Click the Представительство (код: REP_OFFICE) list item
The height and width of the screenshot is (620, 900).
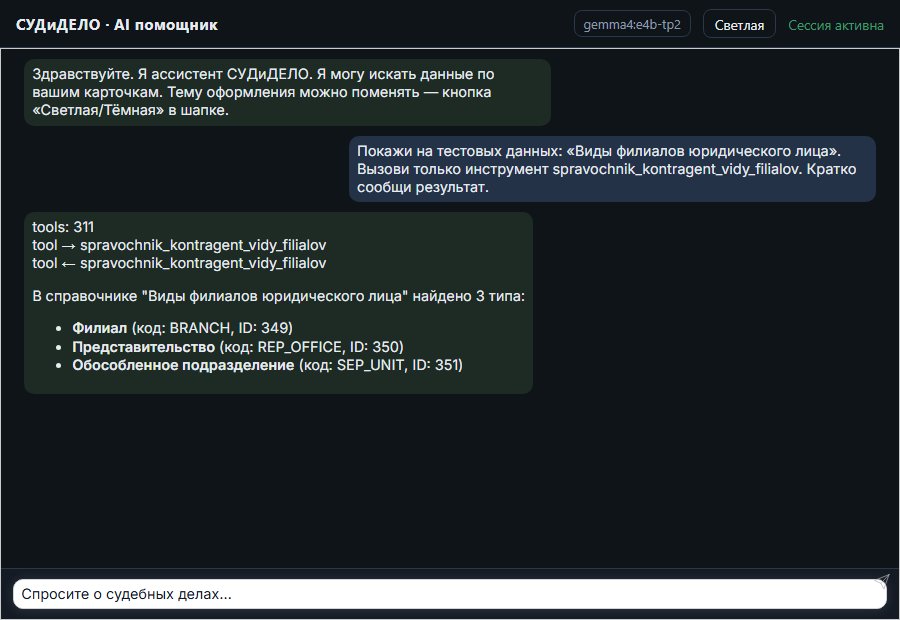[238, 347]
